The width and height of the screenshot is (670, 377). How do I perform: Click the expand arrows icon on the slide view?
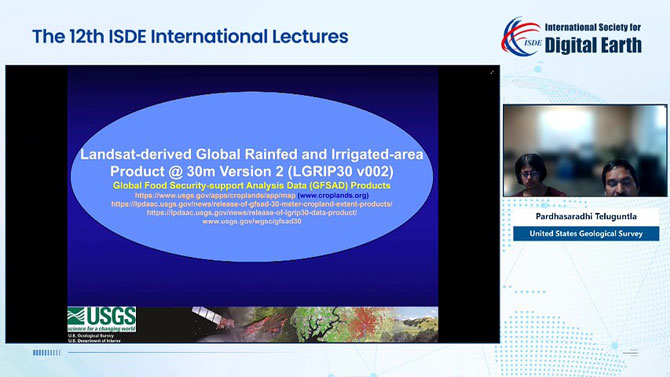pyautogui.click(x=492, y=73)
